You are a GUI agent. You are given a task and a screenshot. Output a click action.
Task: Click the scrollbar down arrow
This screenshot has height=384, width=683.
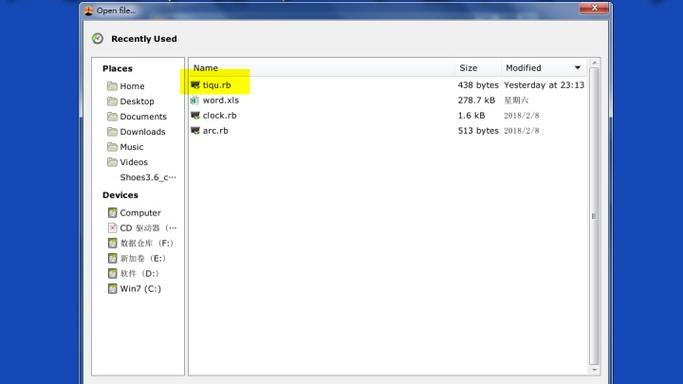click(x=594, y=371)
